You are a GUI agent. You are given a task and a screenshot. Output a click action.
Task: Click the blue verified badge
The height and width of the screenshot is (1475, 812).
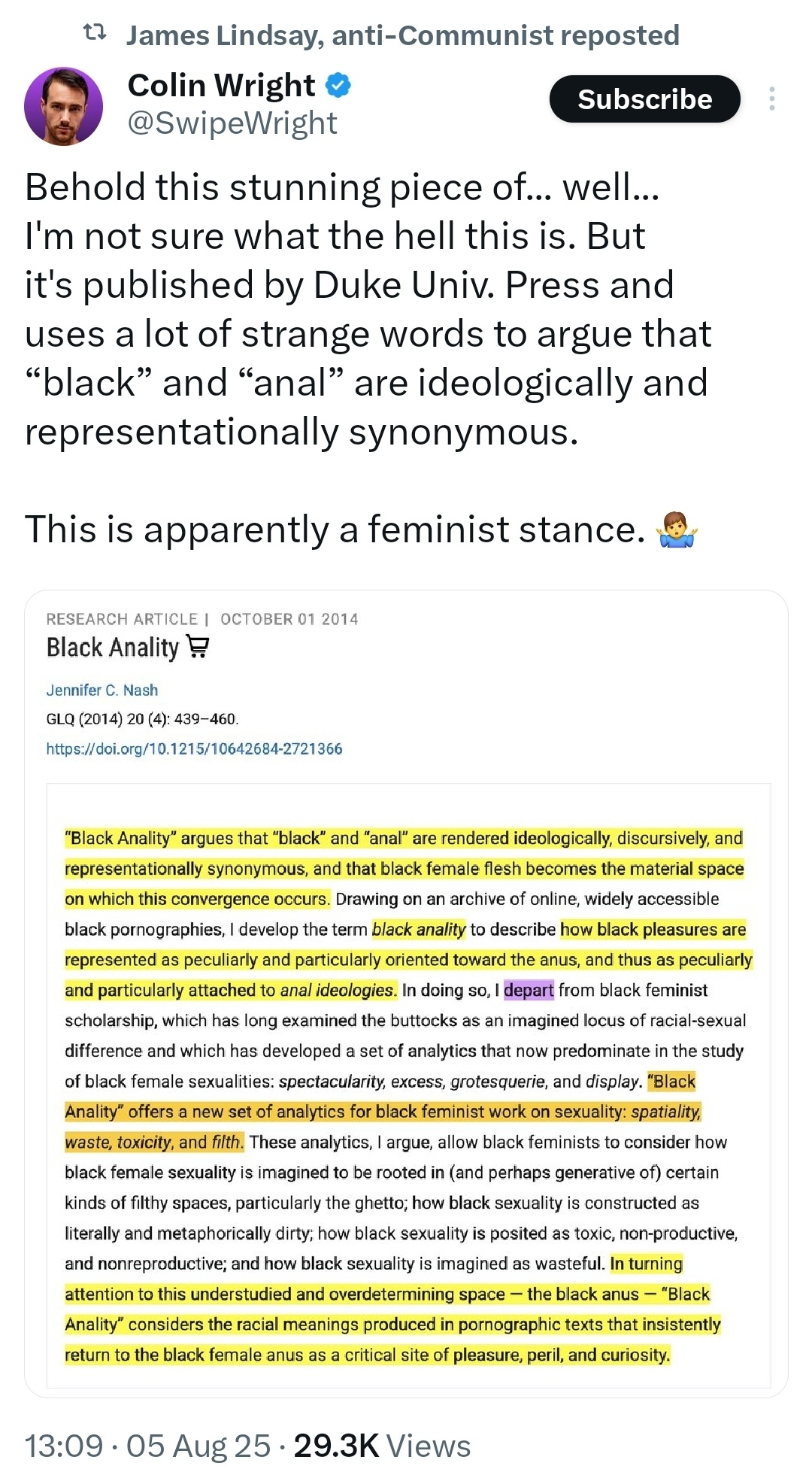(x=338, y=86)
